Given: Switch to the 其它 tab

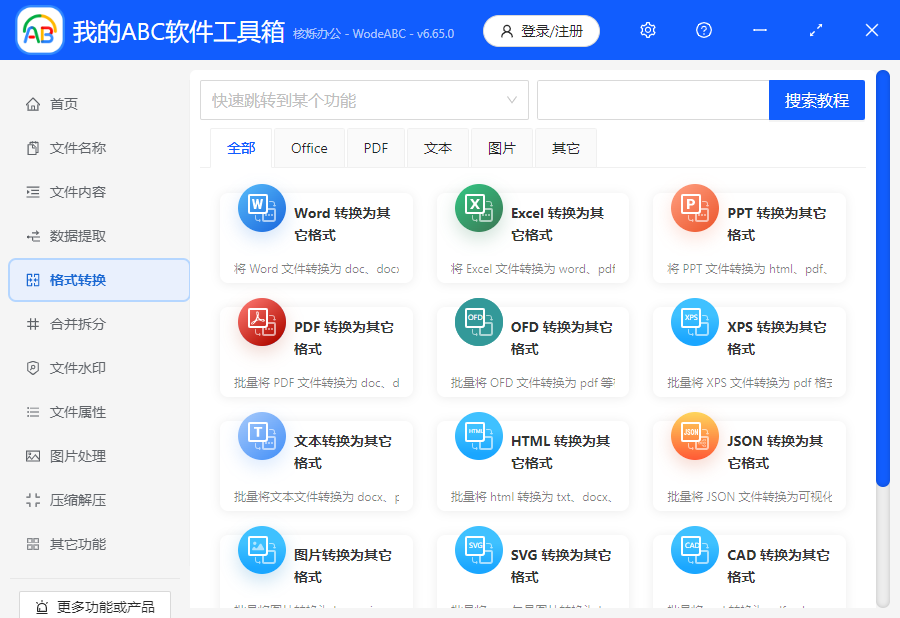Looking at the screenshot, I should click(x=565, y=148).
